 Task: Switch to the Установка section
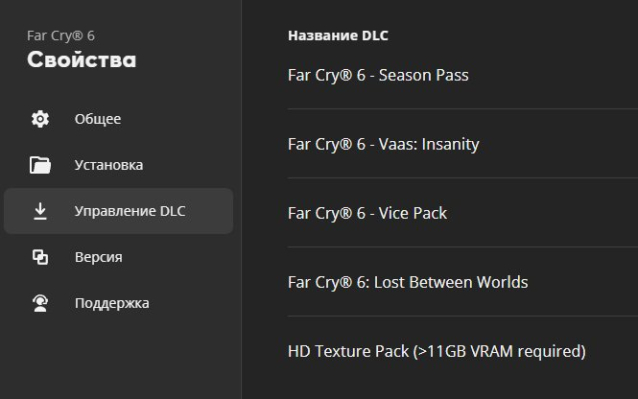109,165
